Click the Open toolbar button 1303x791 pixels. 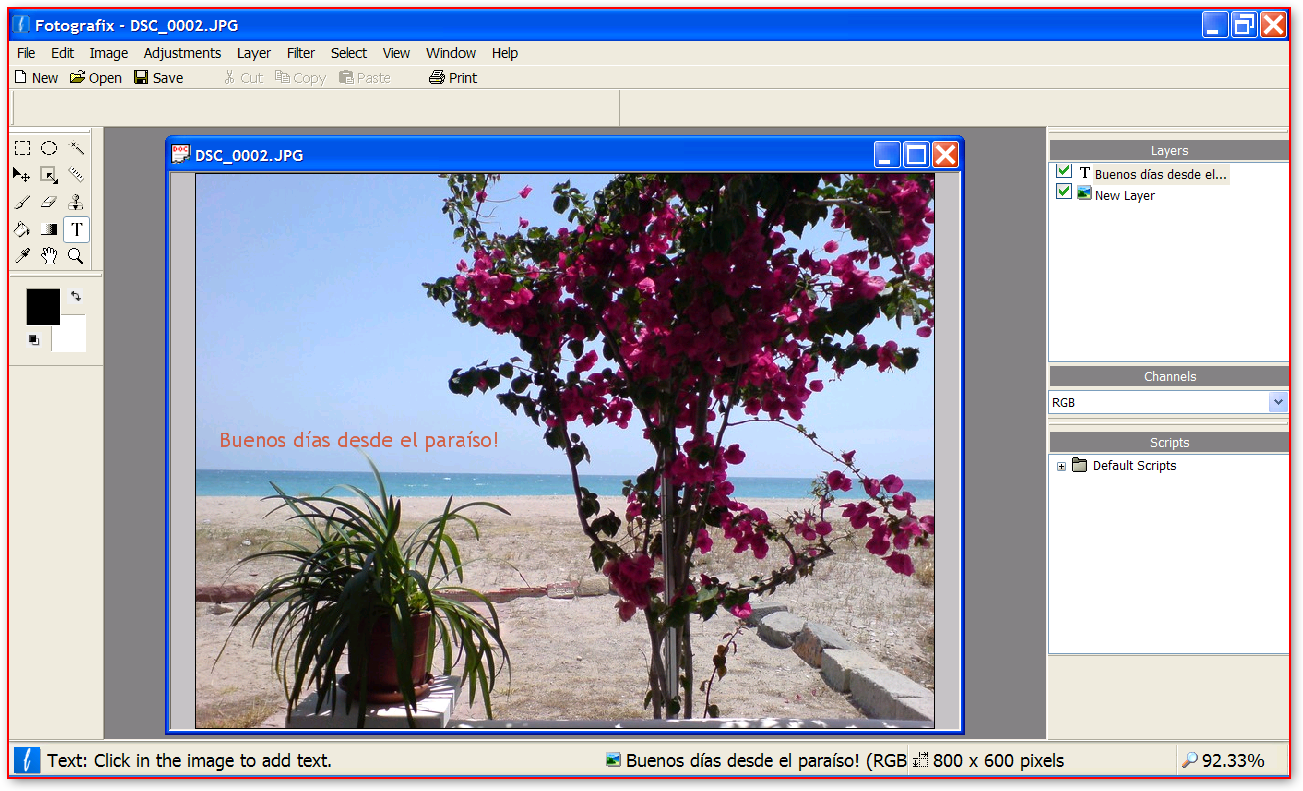[x=96, y=78]
